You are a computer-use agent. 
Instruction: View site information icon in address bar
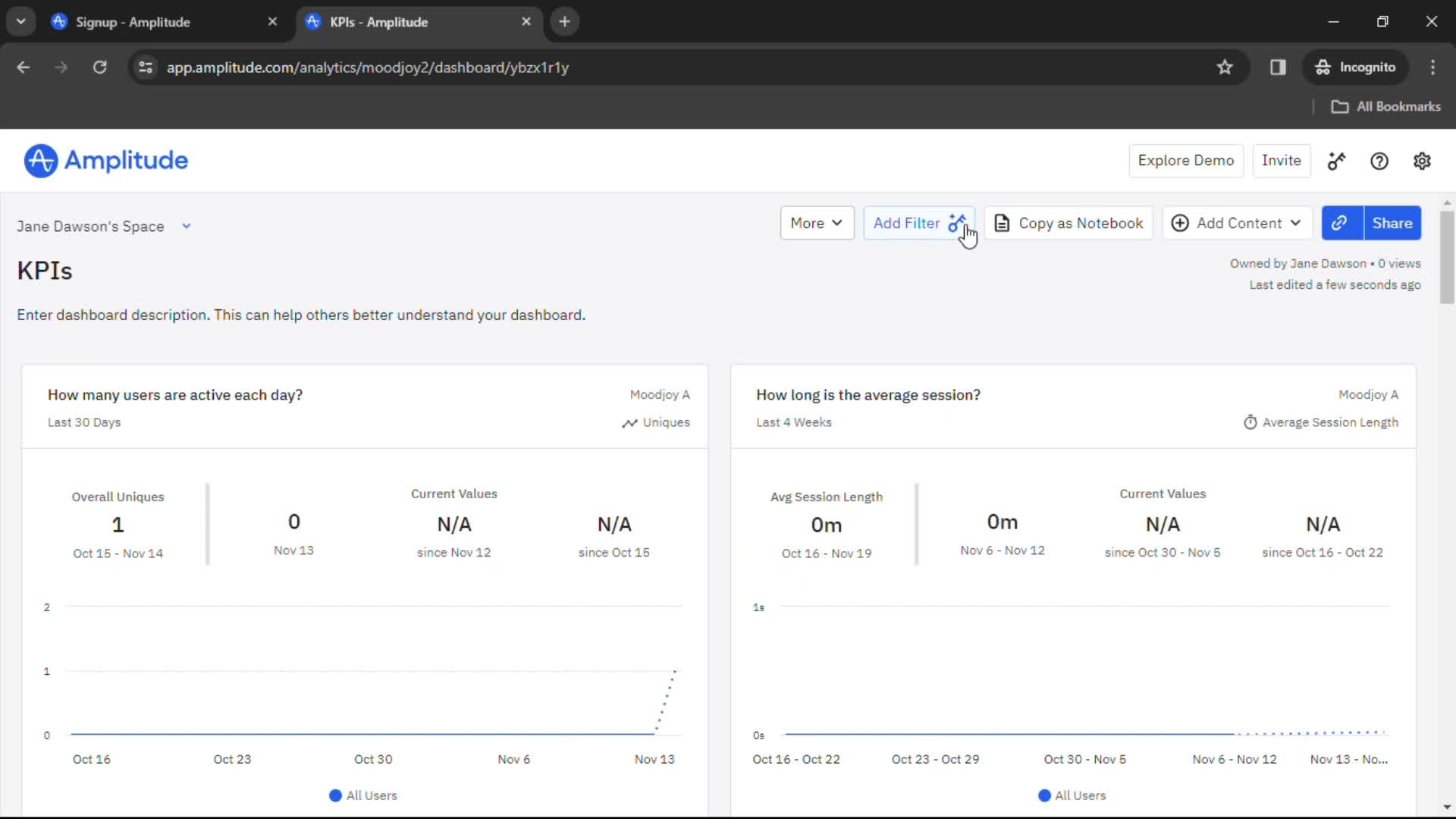point(146,67)
